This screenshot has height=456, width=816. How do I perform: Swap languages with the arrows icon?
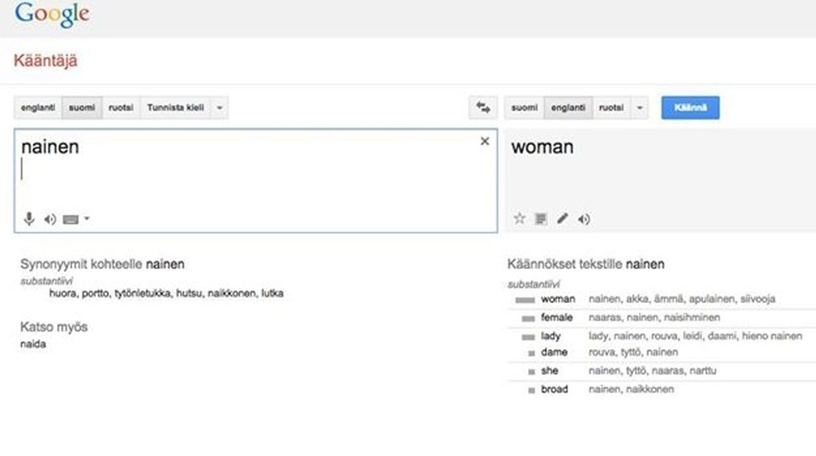[x=482, y=108]
